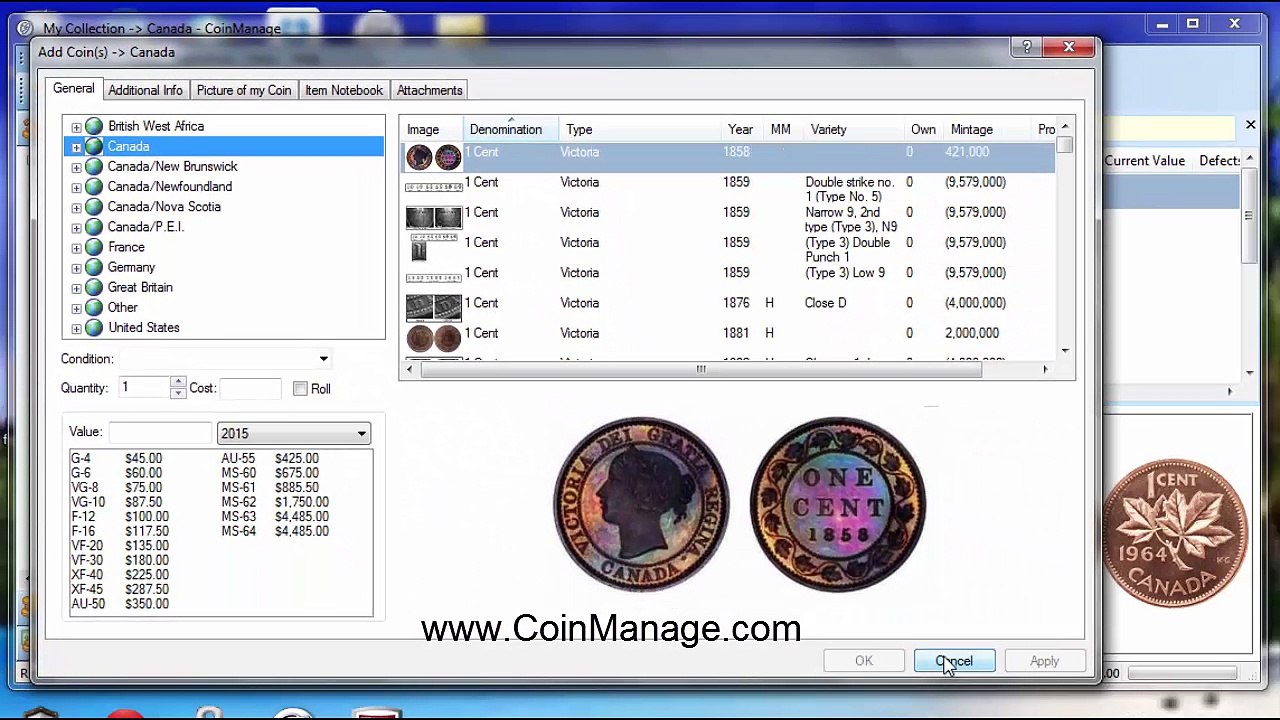Image resolution: width=1280 pixels, height=720 pixels.
Task: Expand the United States tree node
Action: click(76, 328)
